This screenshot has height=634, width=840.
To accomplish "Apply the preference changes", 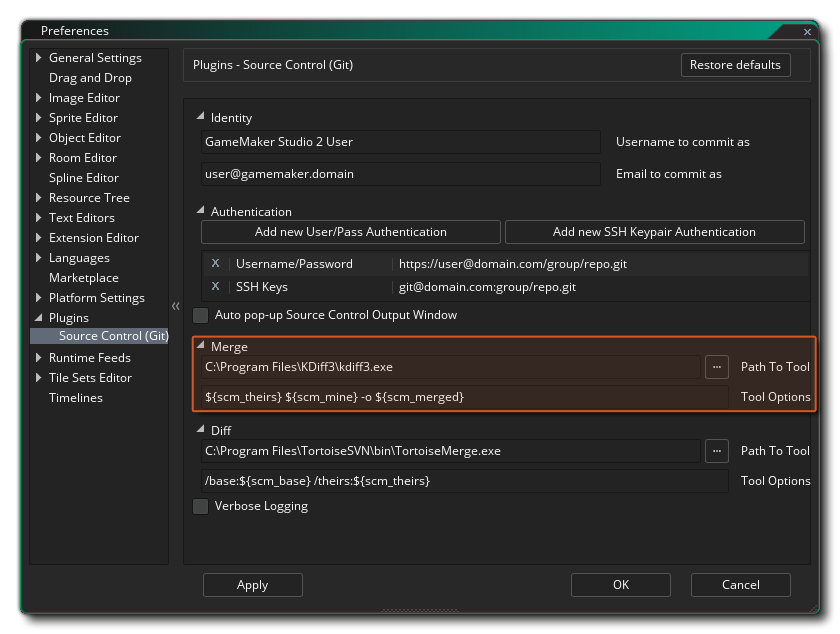I will [252, 585].
